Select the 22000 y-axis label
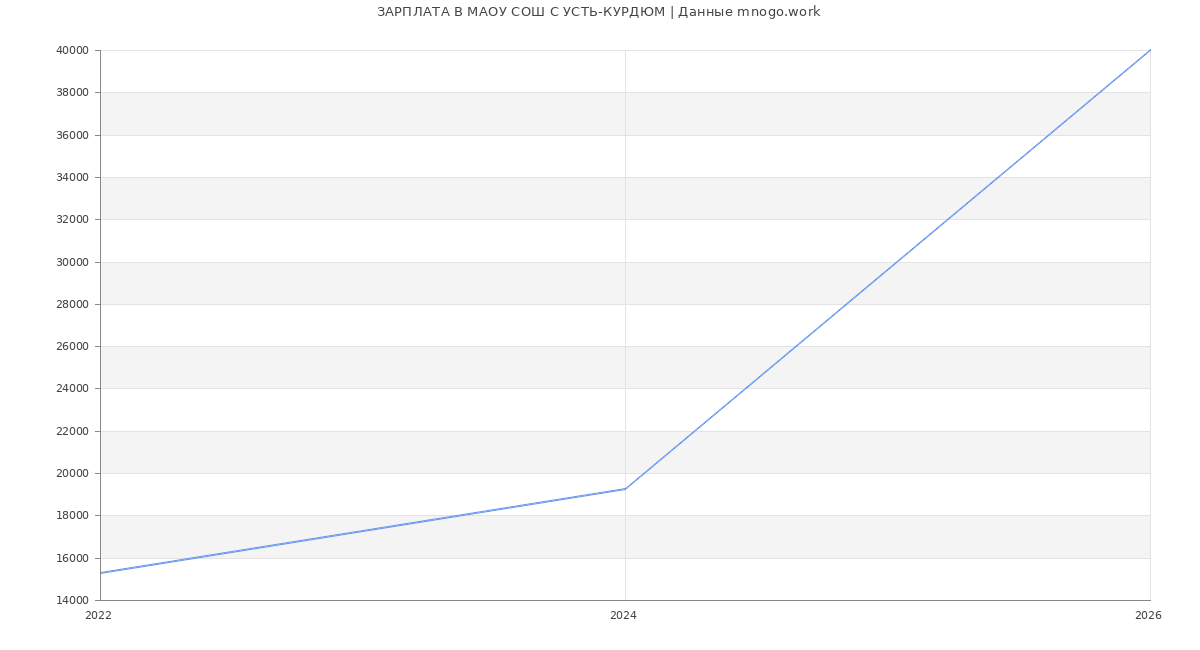 [x=73, y=431]
